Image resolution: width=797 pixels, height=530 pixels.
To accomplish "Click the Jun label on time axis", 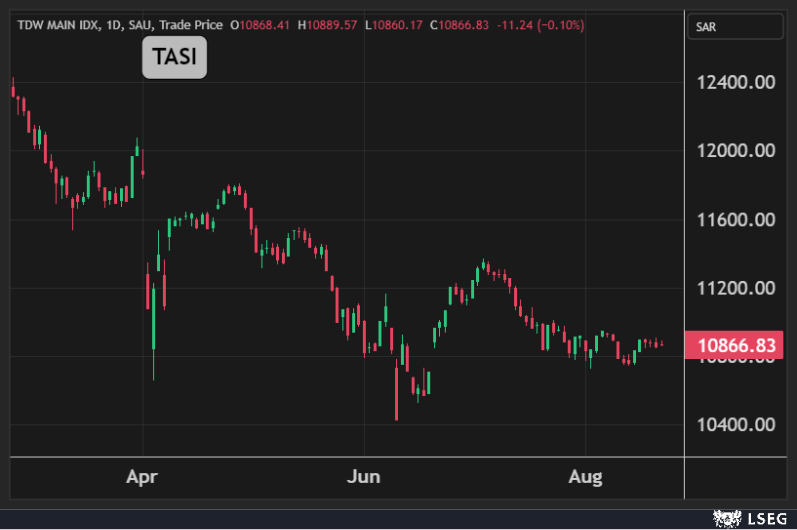I will tap(364, 477).
